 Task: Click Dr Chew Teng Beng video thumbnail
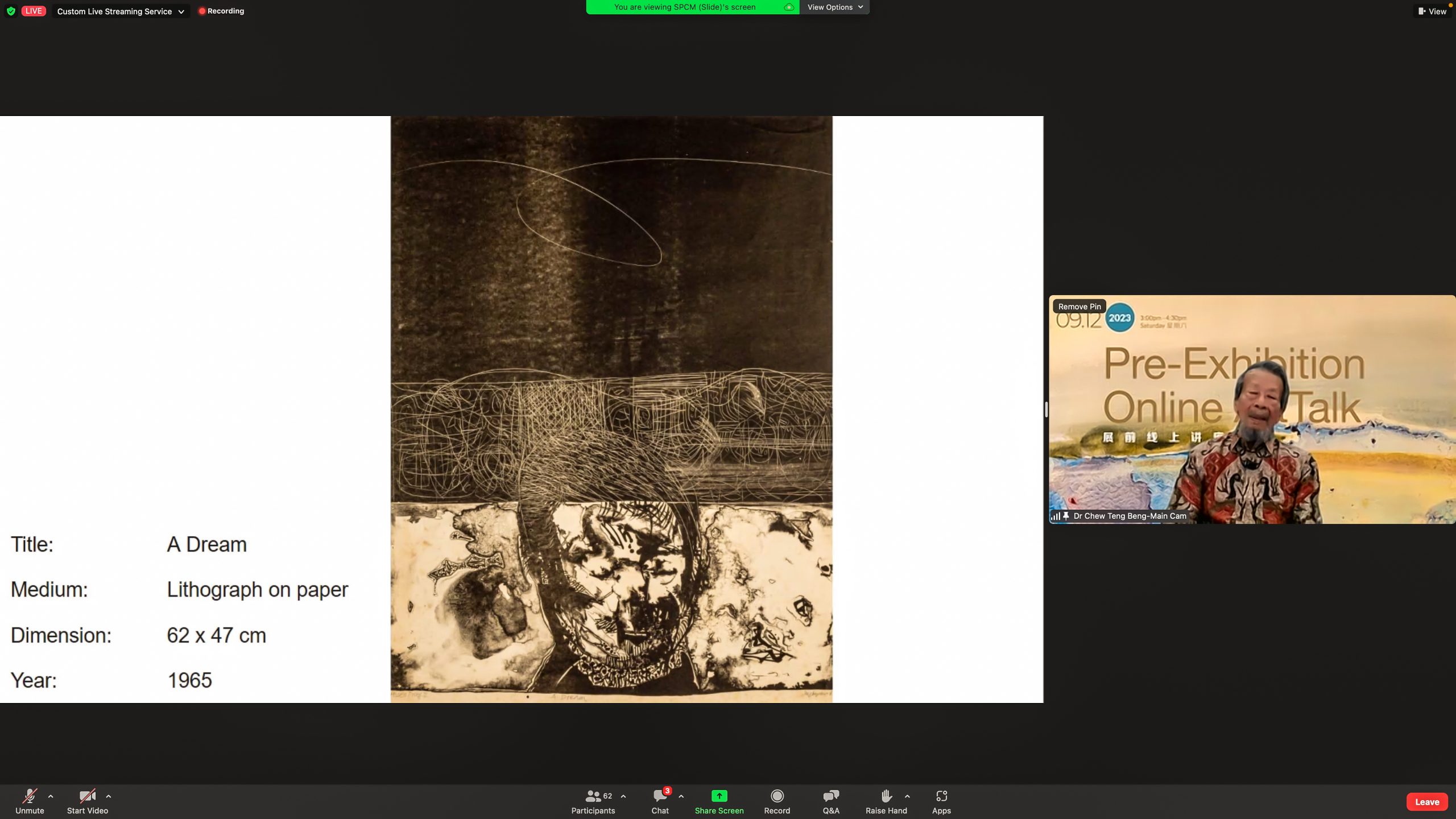point(1251,409)
